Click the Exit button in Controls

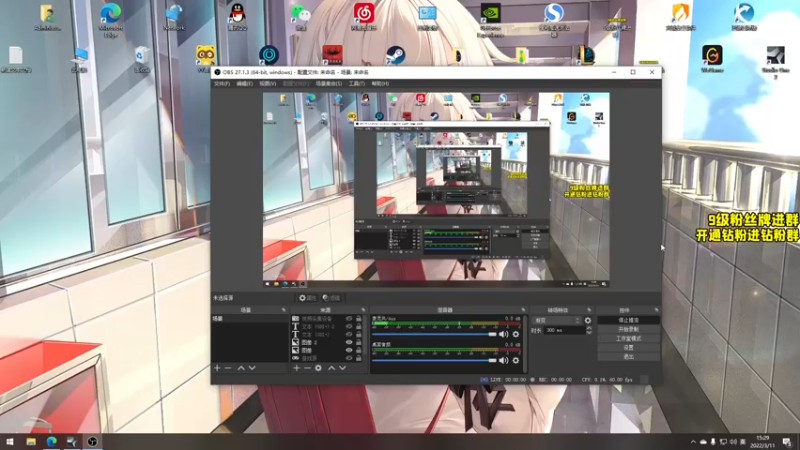click(x=628, y=357)
